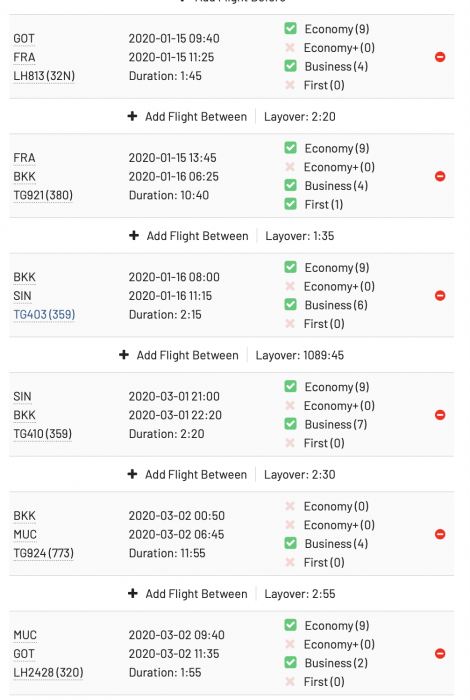This screenshot has width=470, height=700.
Task: Add Flight Between with Layover 2:55
Action: [187, 594]
